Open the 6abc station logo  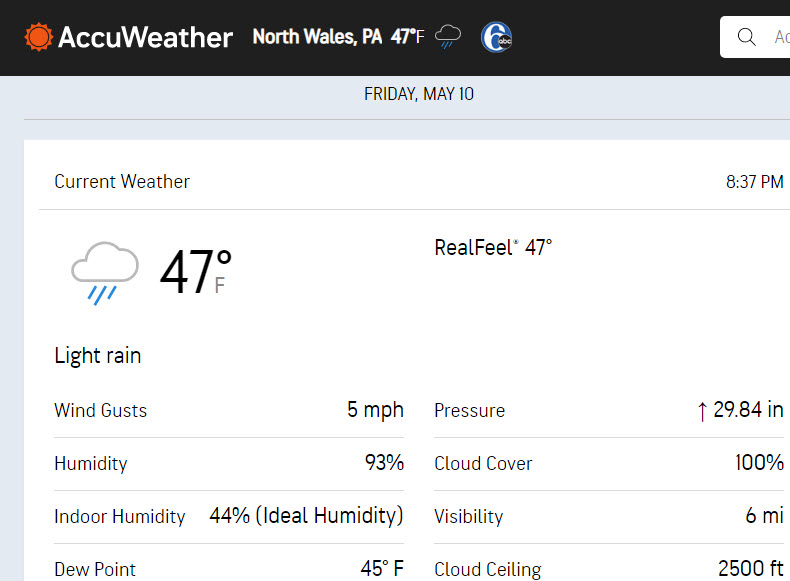pyautogui.click(x=496, y=37)
